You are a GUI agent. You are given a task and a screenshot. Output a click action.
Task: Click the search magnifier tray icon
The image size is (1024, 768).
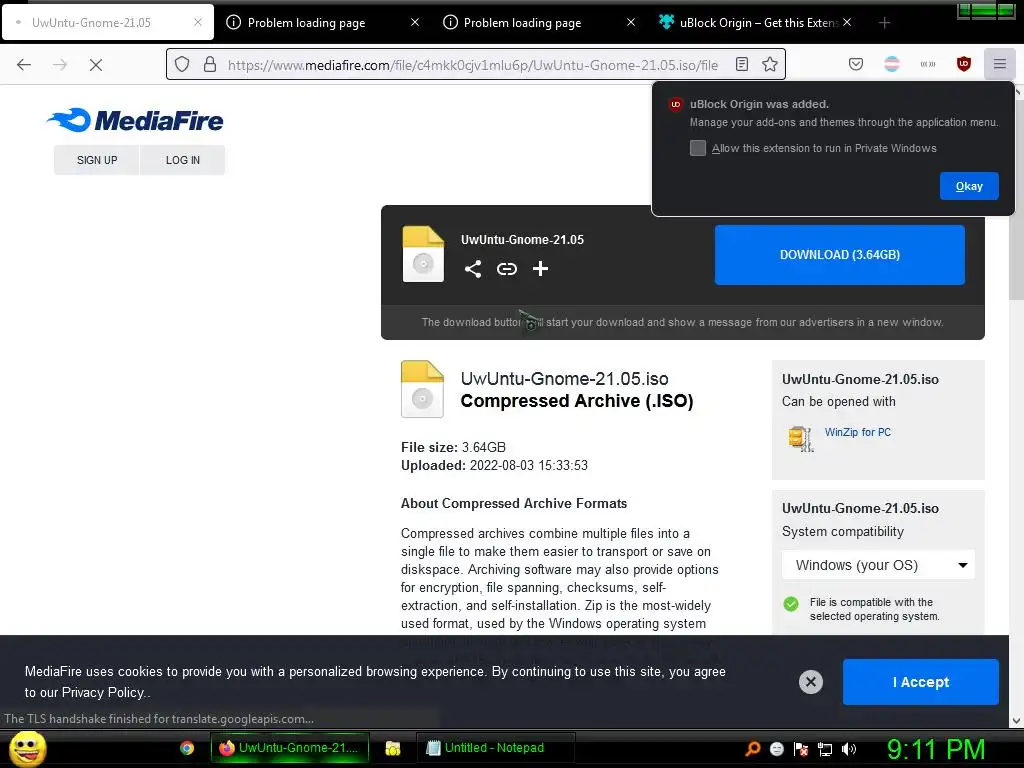(752, 748)
